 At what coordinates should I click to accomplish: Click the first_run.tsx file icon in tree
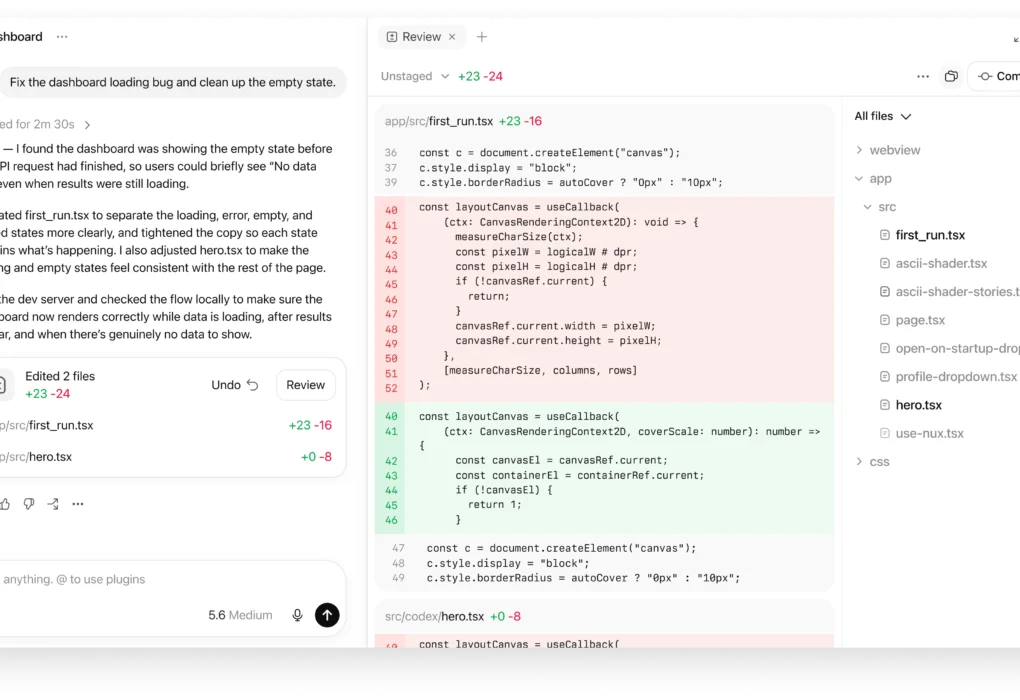[885, 235]
